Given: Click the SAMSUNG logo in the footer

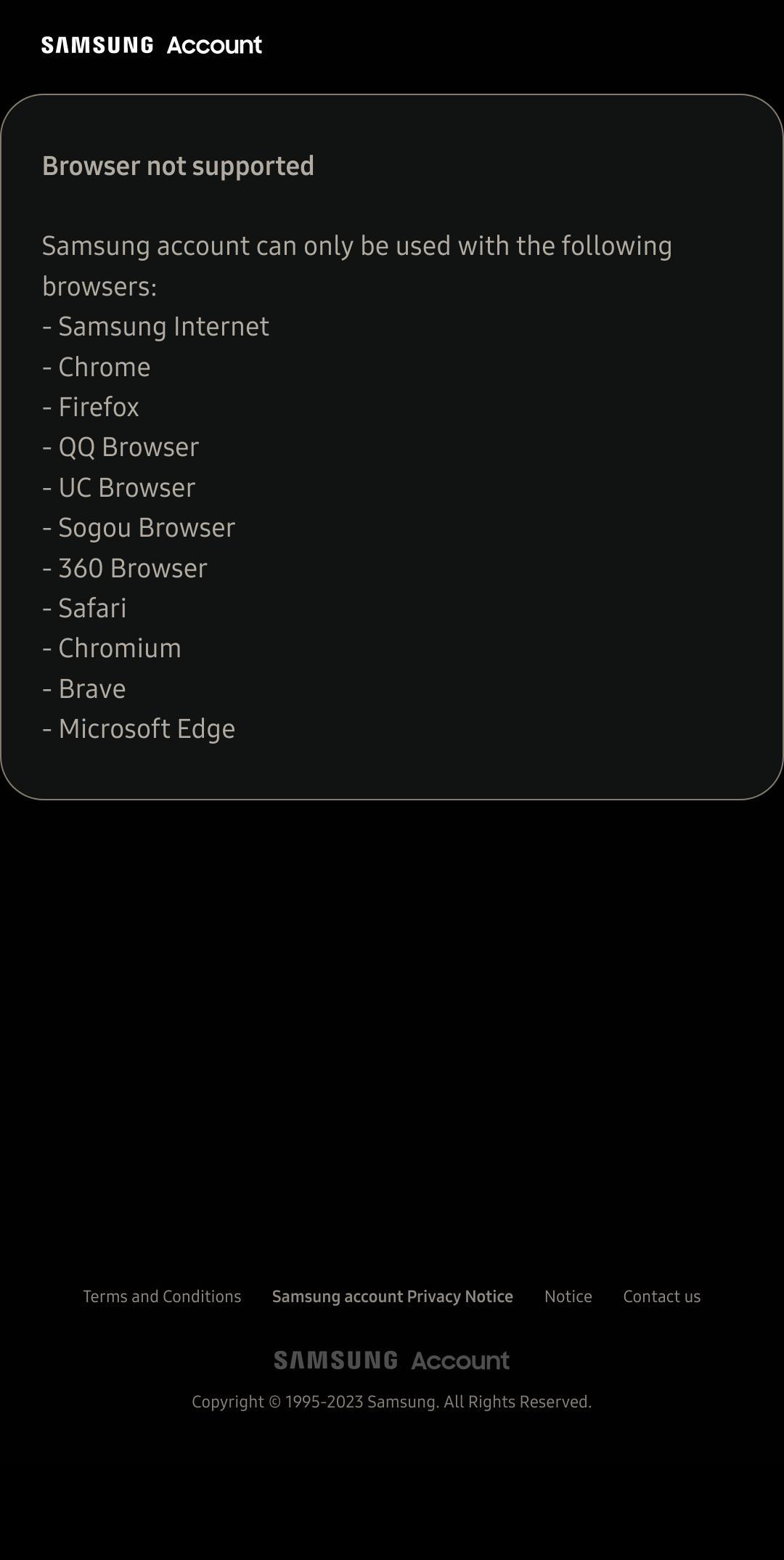Looking at the screenshot, I should pyautogui.click(x=335, y=1360).
